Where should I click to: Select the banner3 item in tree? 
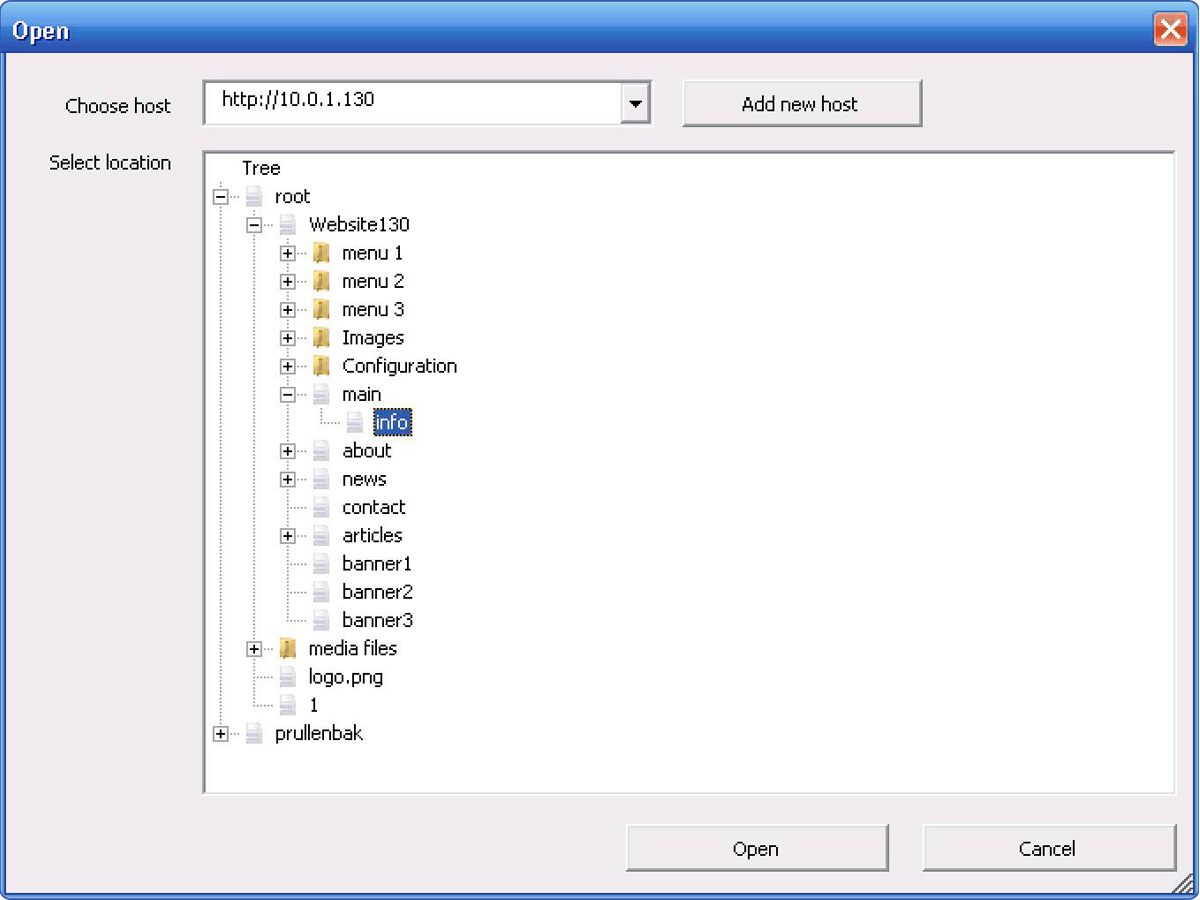pyautogui.click(x=377, y=620)
